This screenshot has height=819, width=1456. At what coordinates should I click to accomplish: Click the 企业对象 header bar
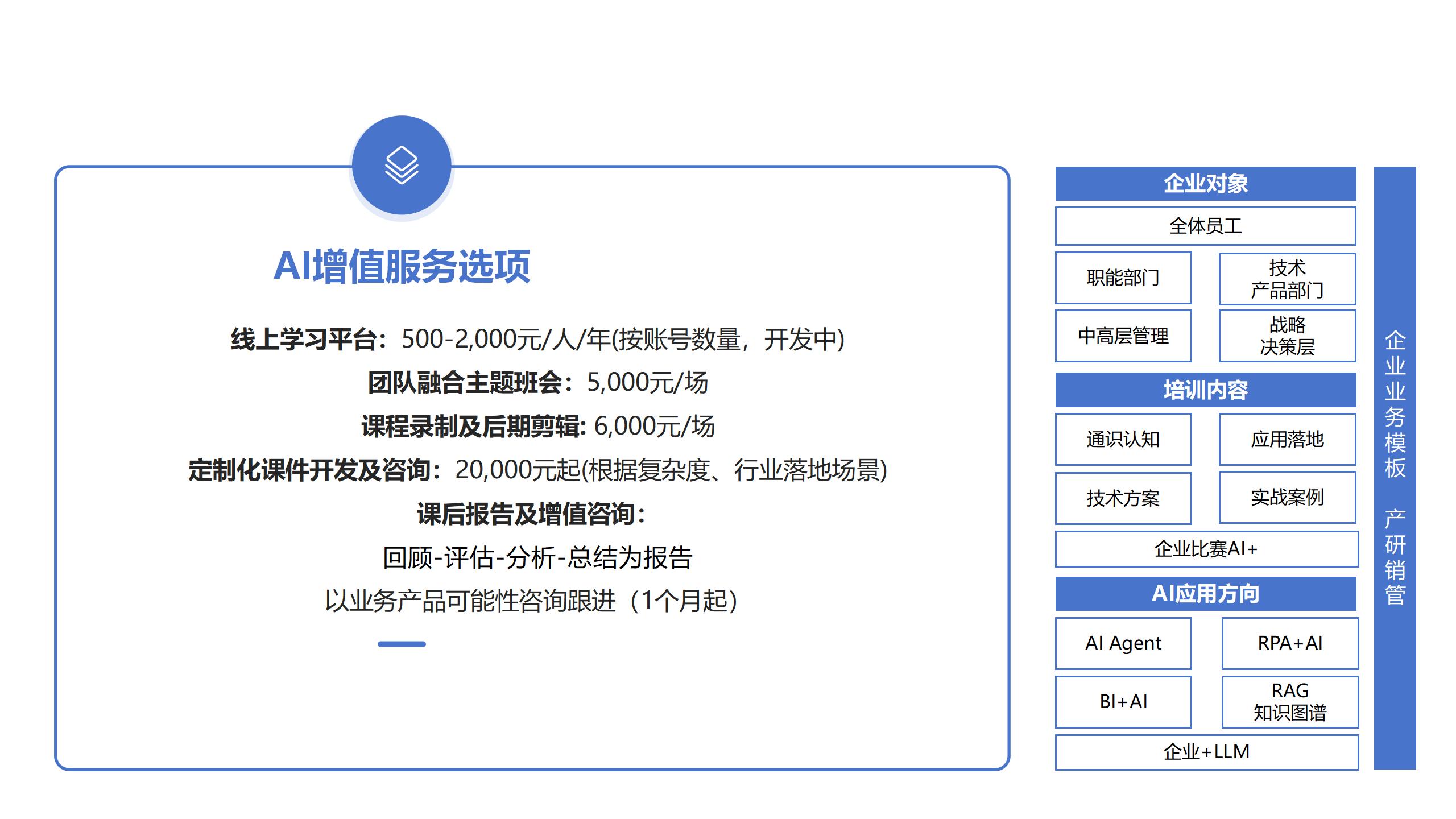click(1206, 183)
